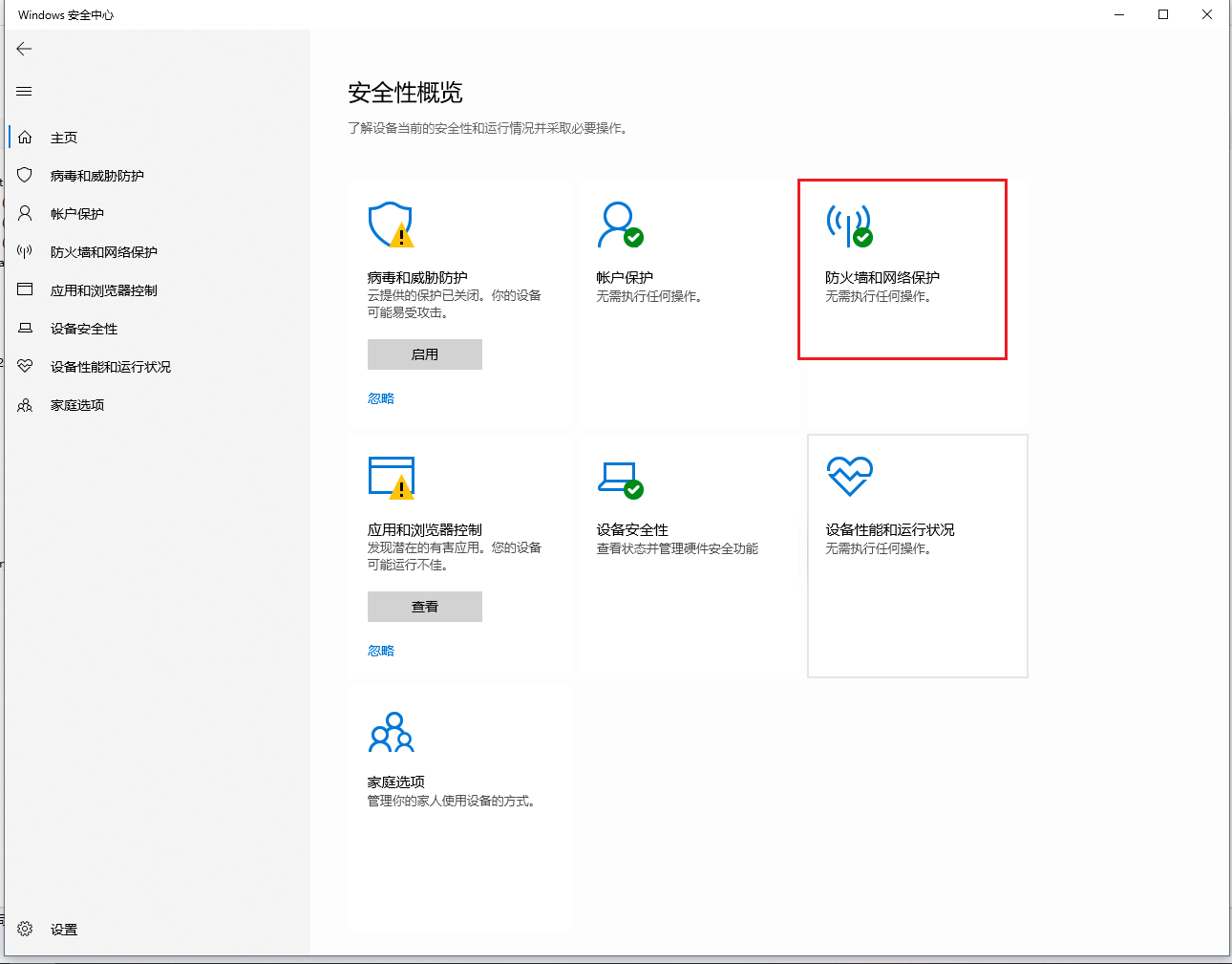Open the 病毒和威胁防护 card title
This screenshot has width=1232, height=964.
pos(417,277)
